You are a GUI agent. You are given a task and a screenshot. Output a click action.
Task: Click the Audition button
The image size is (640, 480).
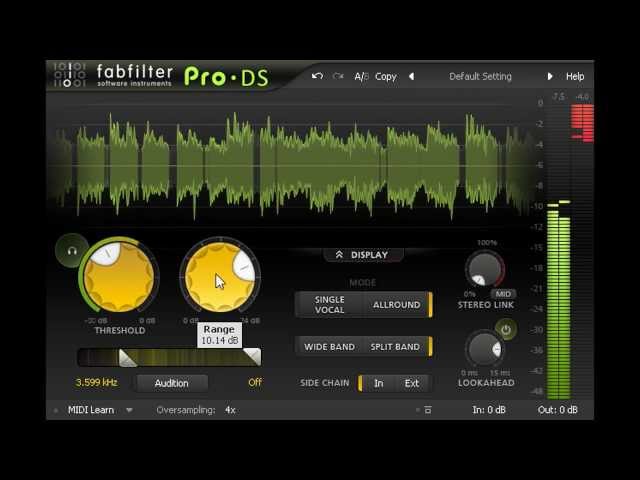(x=171, y=383)
